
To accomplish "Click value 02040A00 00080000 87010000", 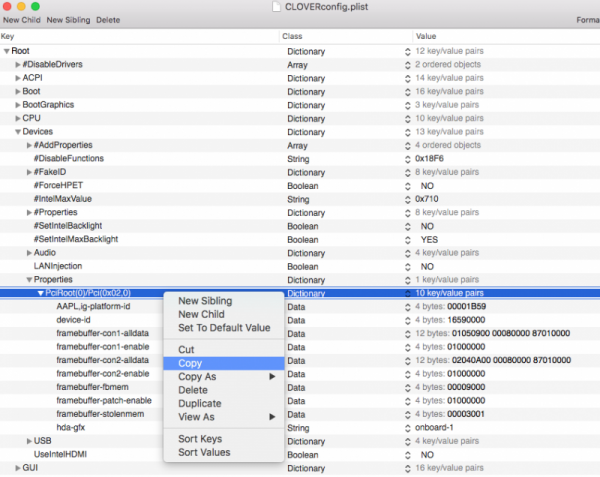I will (511, 360).
